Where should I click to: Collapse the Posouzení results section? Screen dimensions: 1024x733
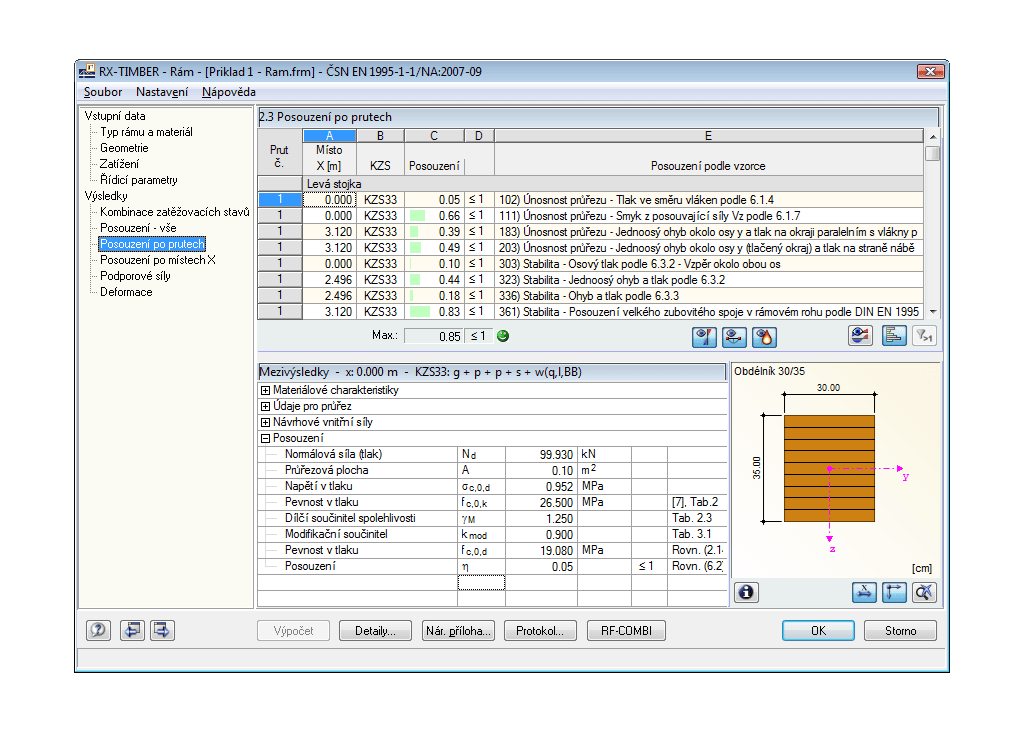point(265,438)
